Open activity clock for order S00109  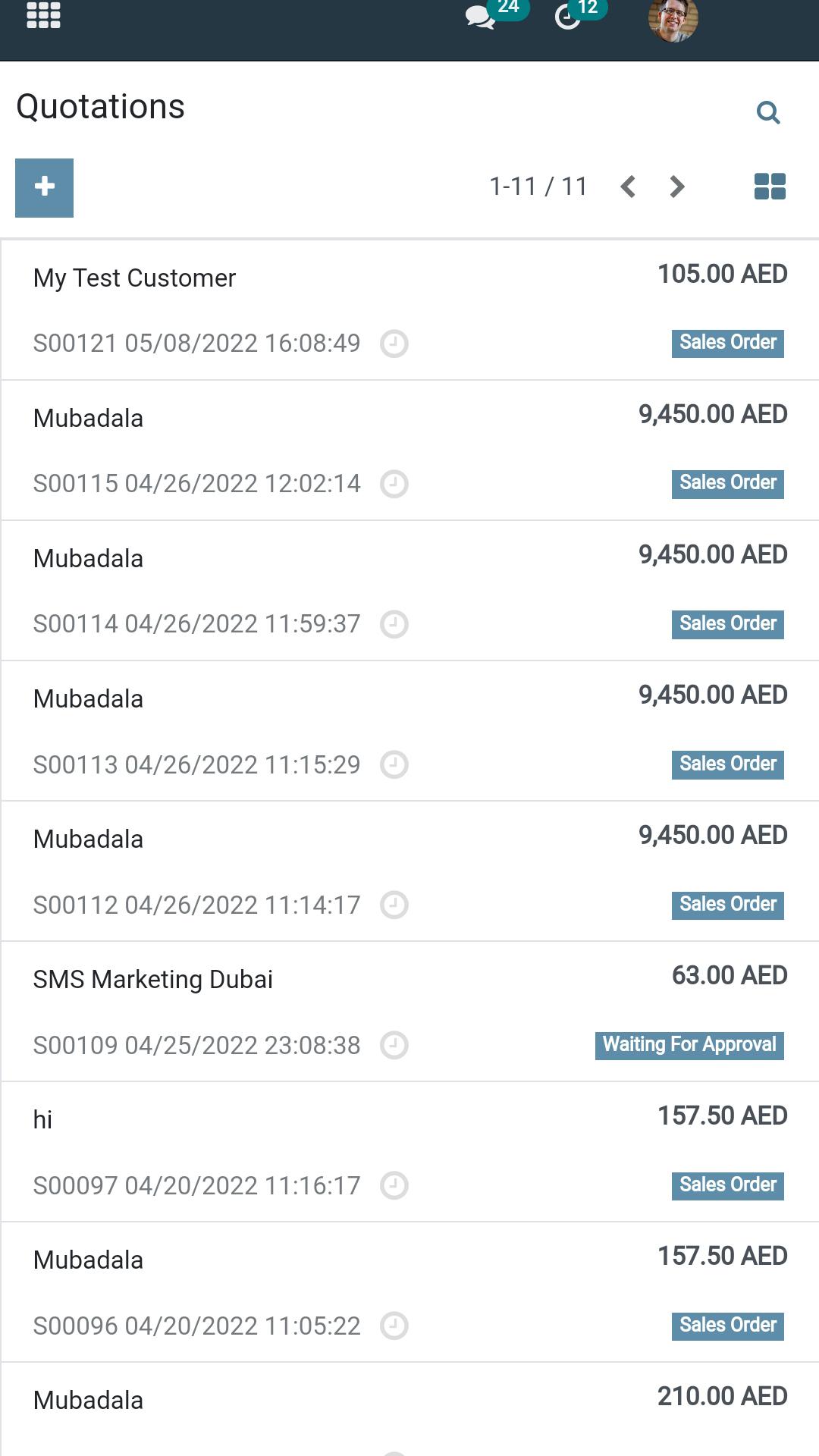point(394,1045)
